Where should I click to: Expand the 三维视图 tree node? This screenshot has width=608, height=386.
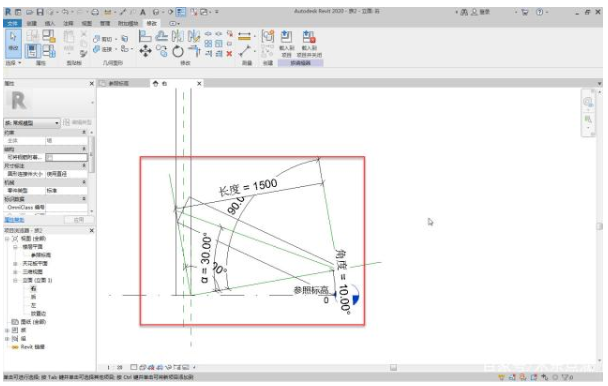(16, 272)
